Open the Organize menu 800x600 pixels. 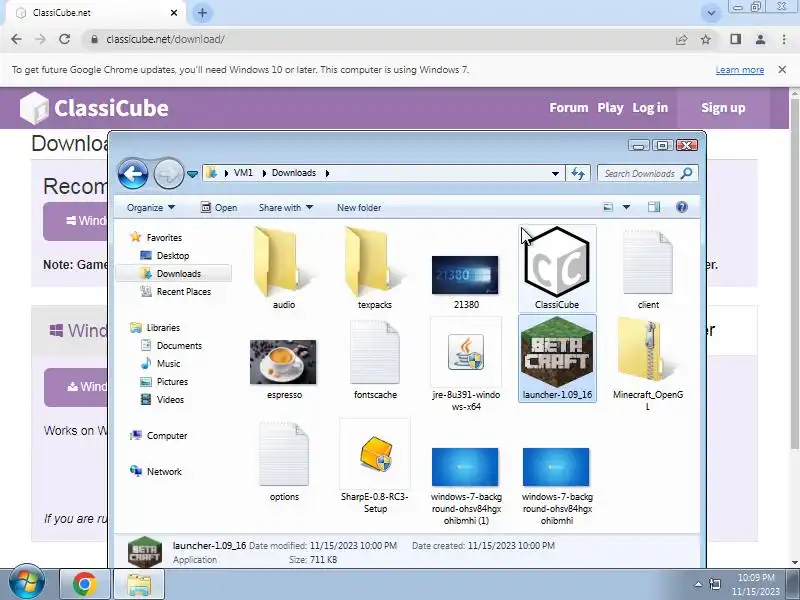click(x=151, y=208)
